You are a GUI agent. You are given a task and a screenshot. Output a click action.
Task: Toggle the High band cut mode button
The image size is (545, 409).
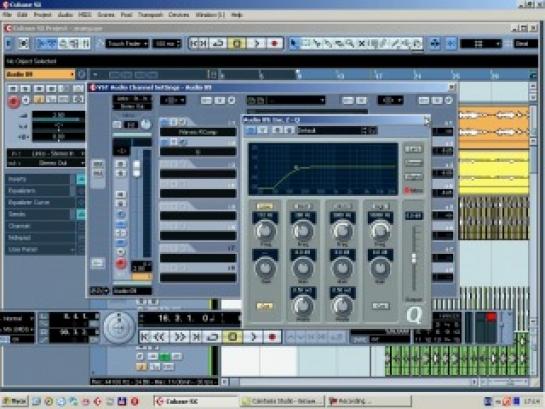click(x=380, y=306)
